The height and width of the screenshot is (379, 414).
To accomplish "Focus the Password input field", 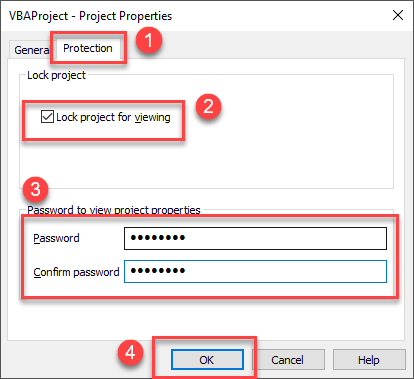I will coord(255,238).
